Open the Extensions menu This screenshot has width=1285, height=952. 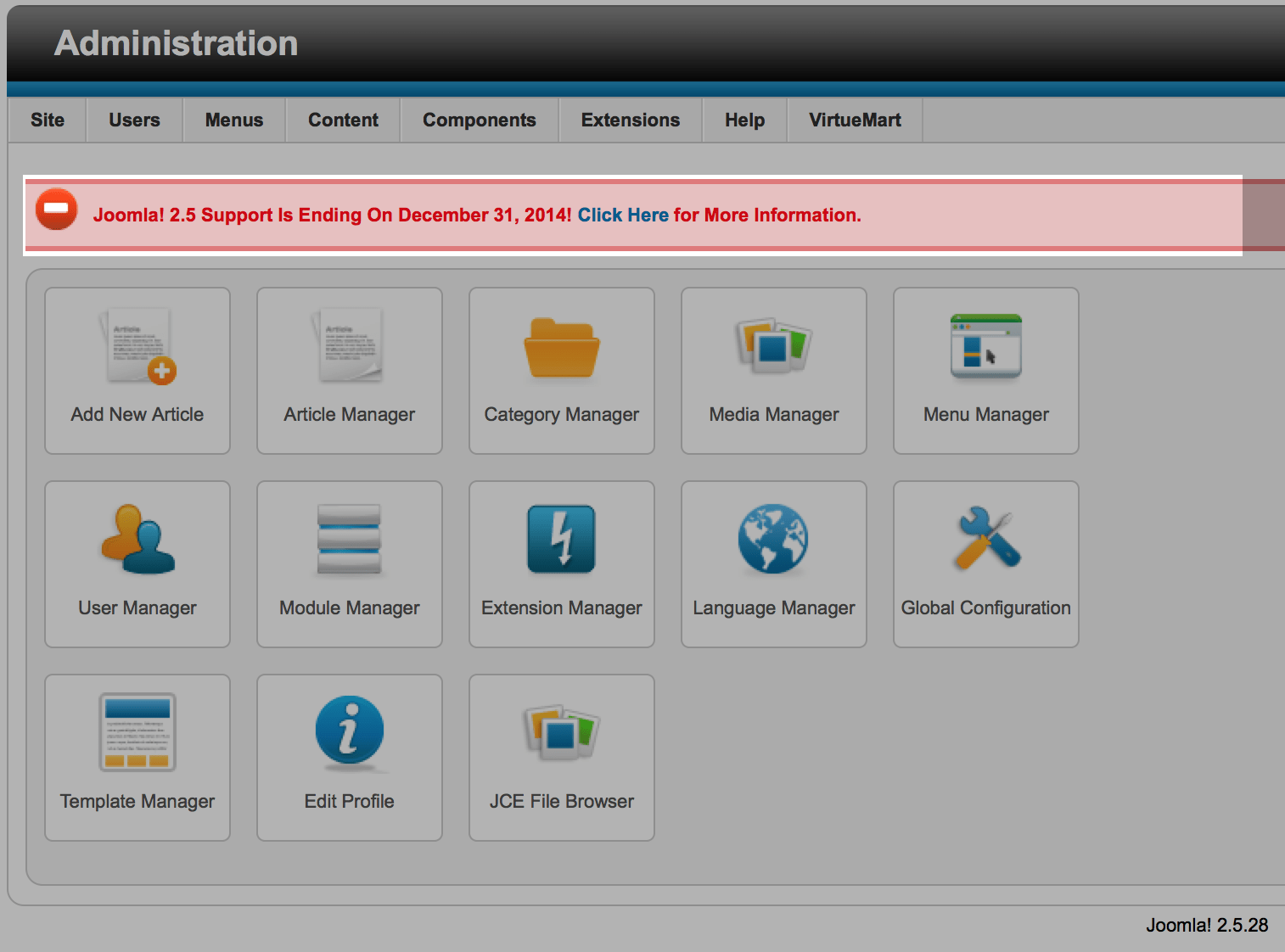pyautogui.click(x=631, y=120)
